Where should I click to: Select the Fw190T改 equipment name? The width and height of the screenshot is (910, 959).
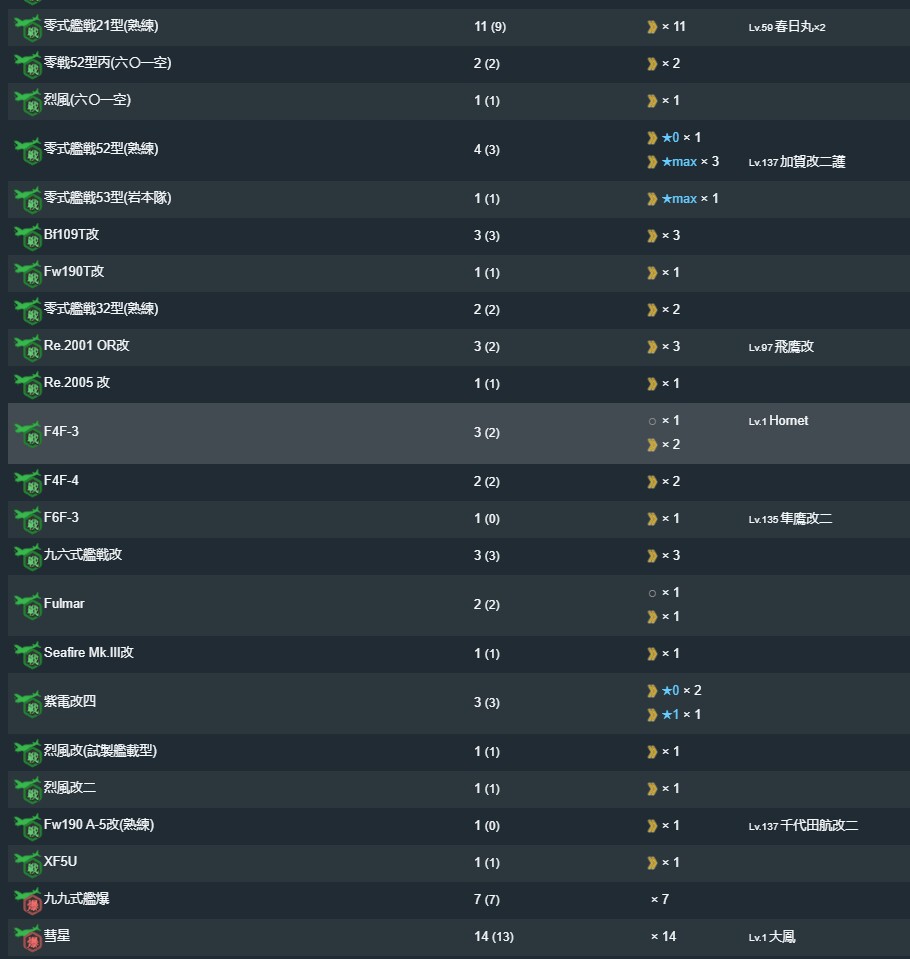(74, 272)
